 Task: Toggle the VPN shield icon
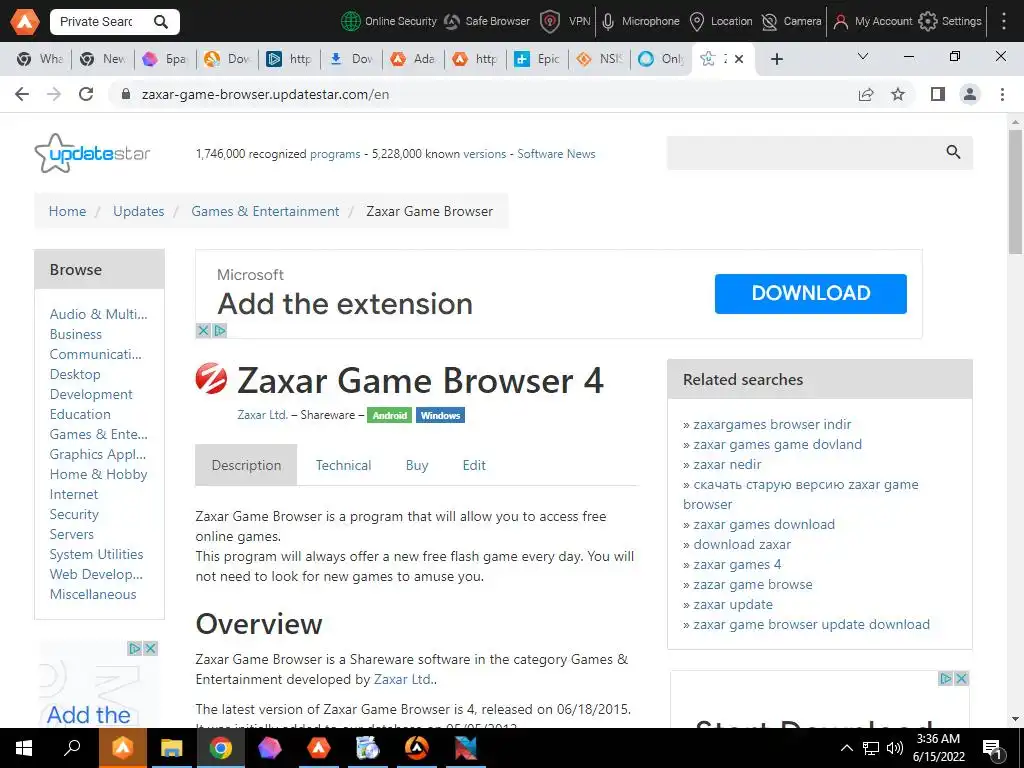click(550, 22)
